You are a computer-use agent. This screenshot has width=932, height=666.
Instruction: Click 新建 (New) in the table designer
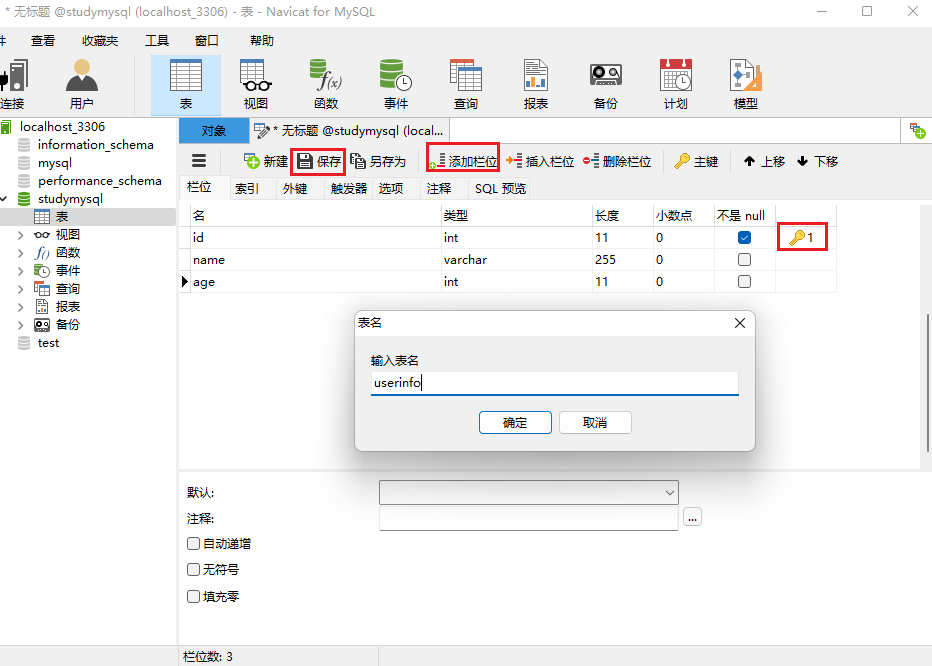click(266, 161)
